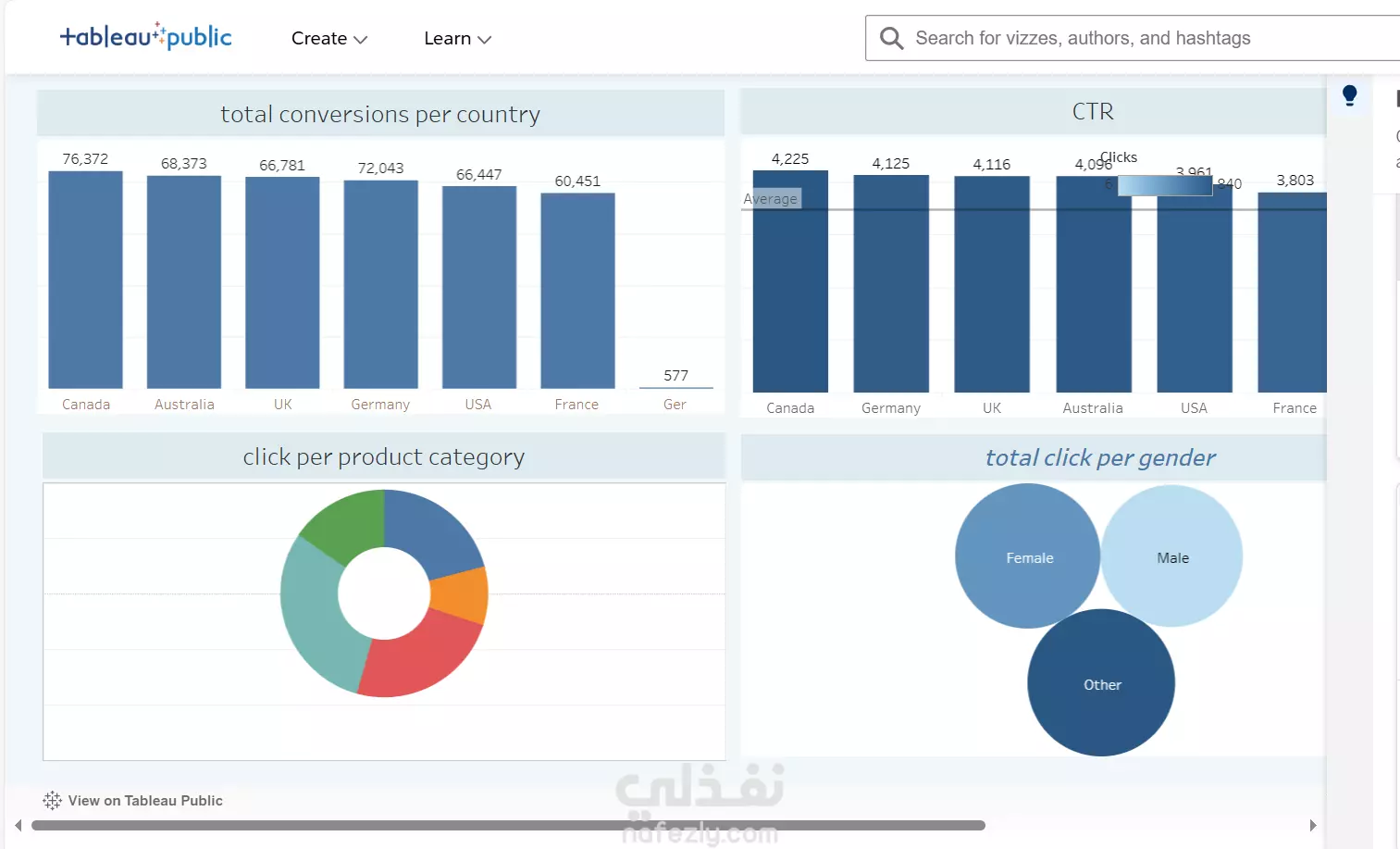This screenshot has width=1400, height=849.
Task: Click the Tableau icon beside View on Tableau Public
Action: [x=52, y=801]
